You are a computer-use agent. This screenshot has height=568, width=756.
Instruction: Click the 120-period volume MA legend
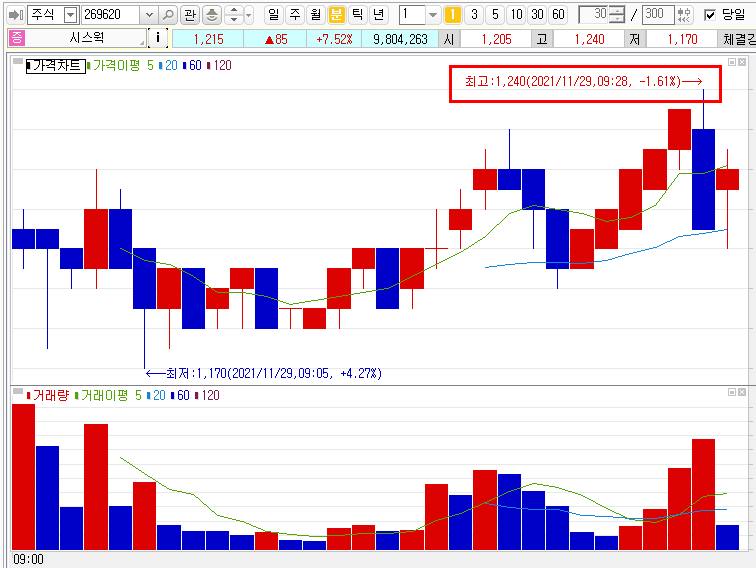point(207,396)
